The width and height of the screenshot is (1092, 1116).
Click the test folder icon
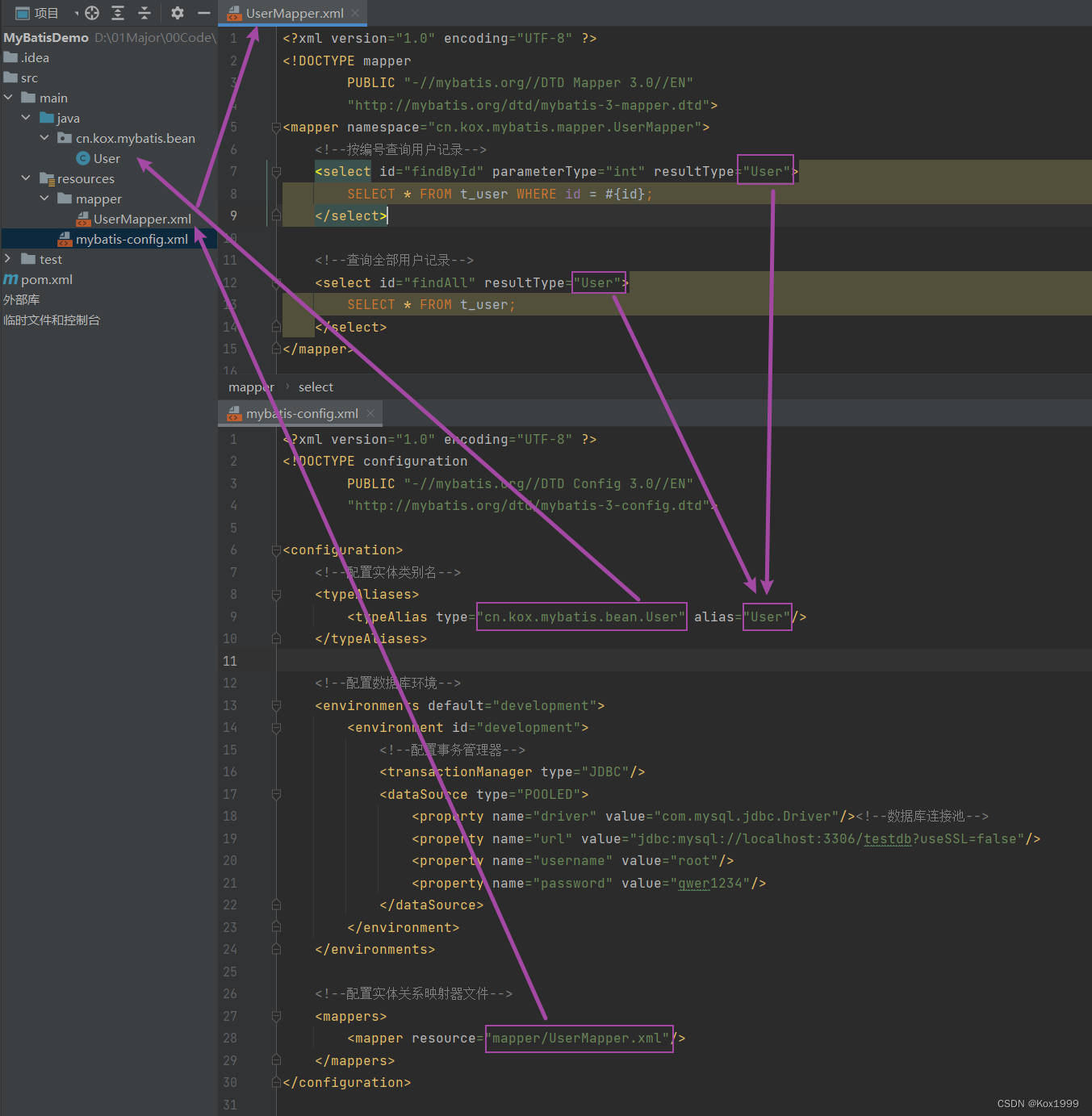[x=28, y=259]
